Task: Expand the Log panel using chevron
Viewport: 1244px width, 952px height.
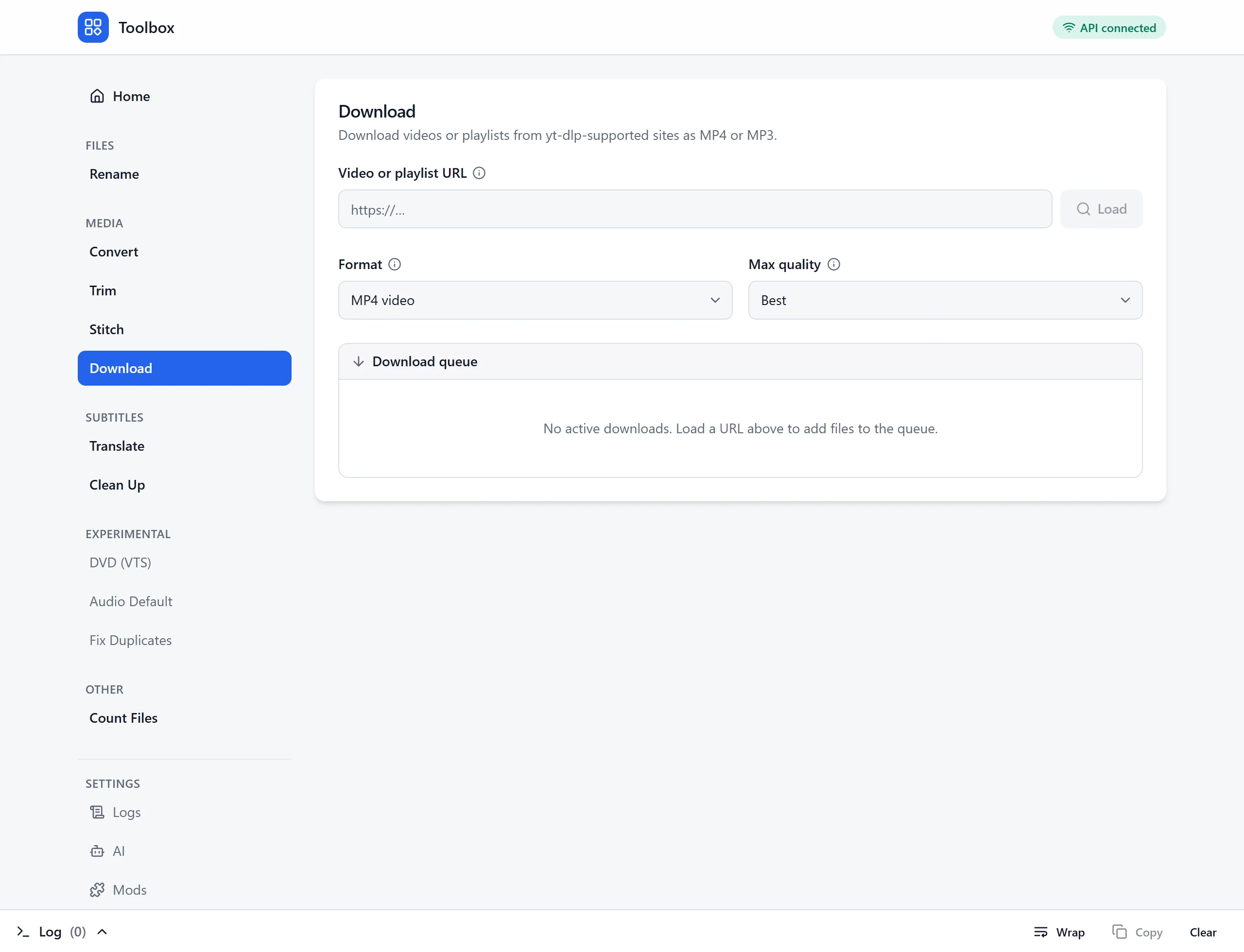Action: 102,932
